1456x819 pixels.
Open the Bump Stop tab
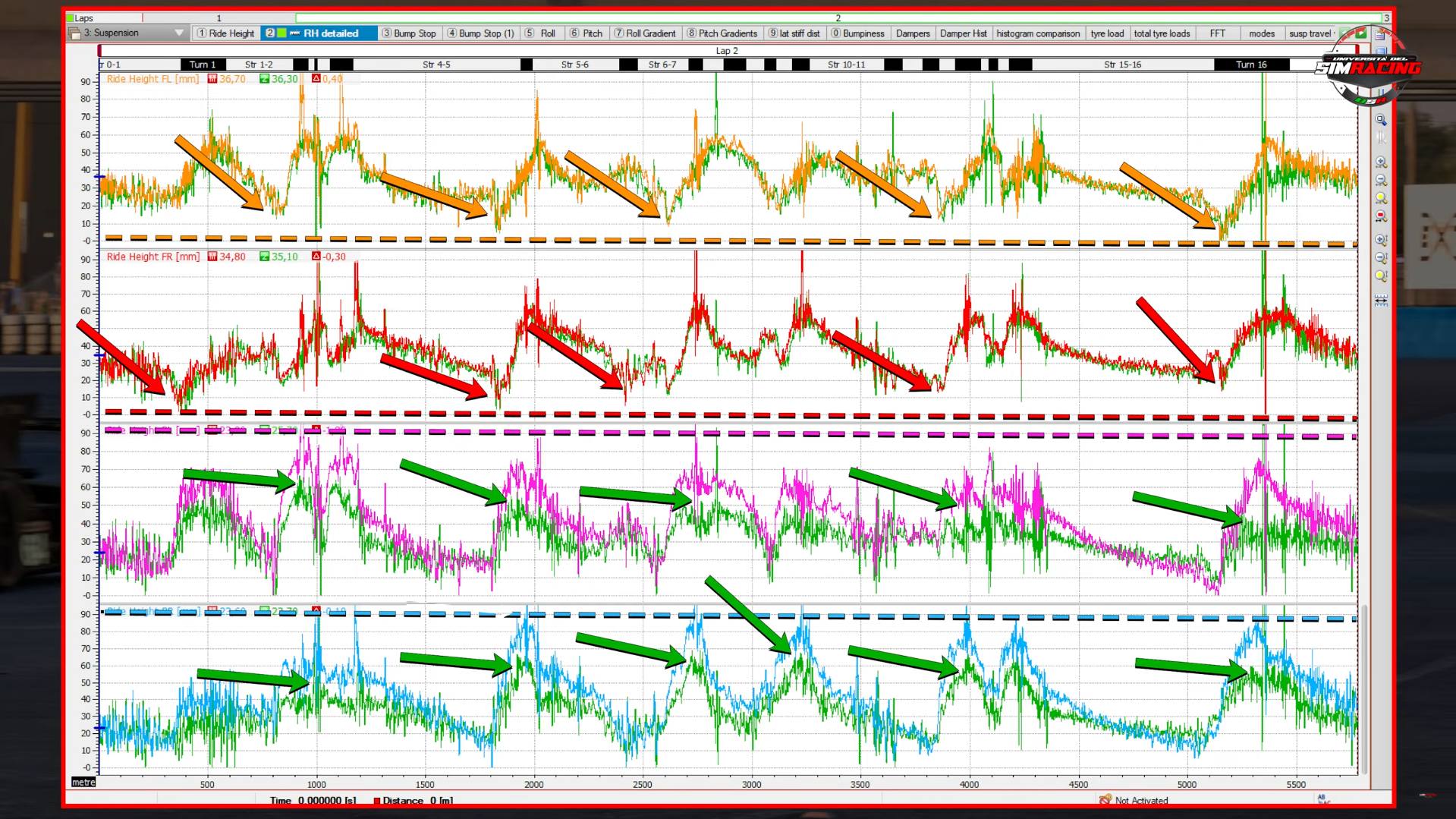pyautogui.click(x=409, y=33)
